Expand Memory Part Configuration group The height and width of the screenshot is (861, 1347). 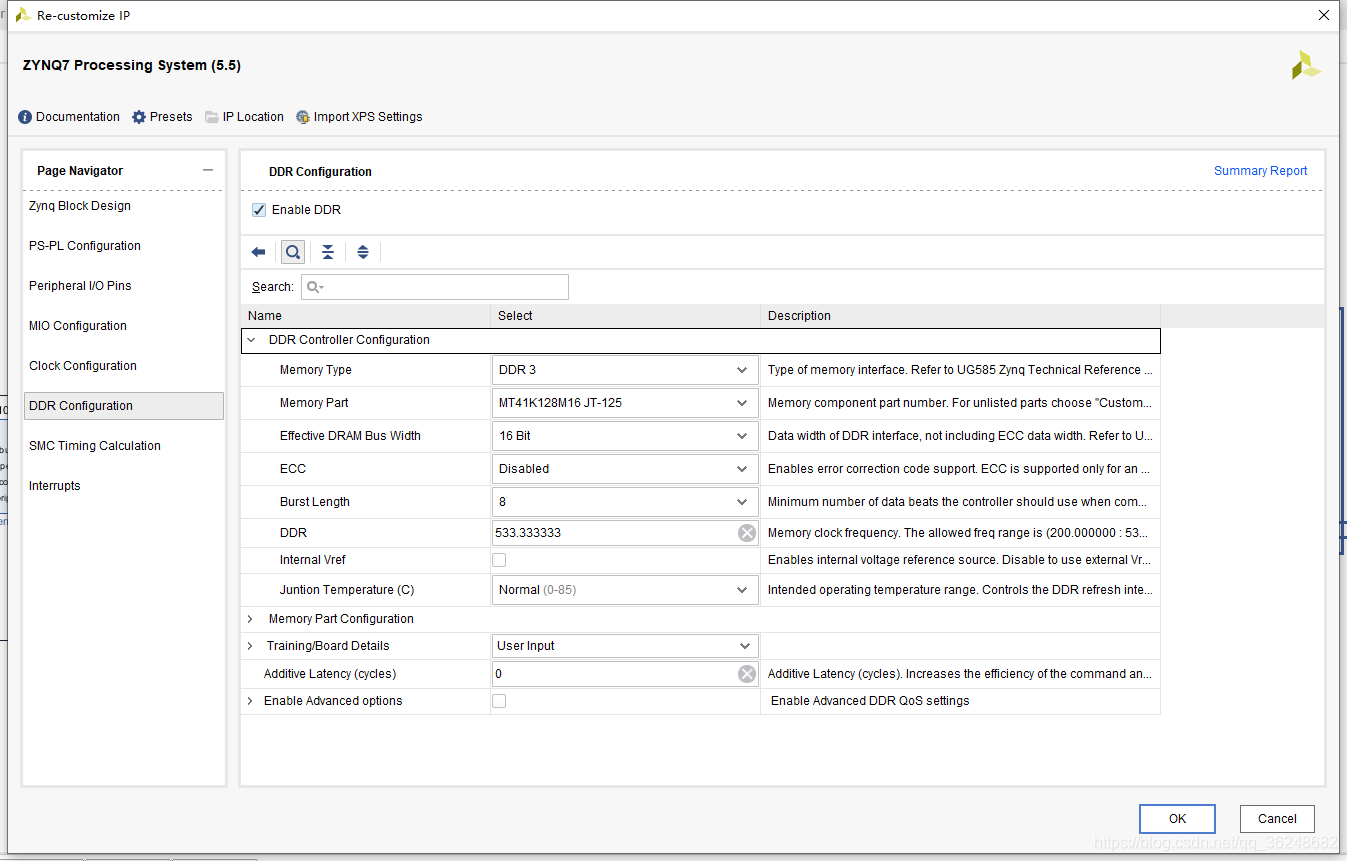[x=251, y=619]
